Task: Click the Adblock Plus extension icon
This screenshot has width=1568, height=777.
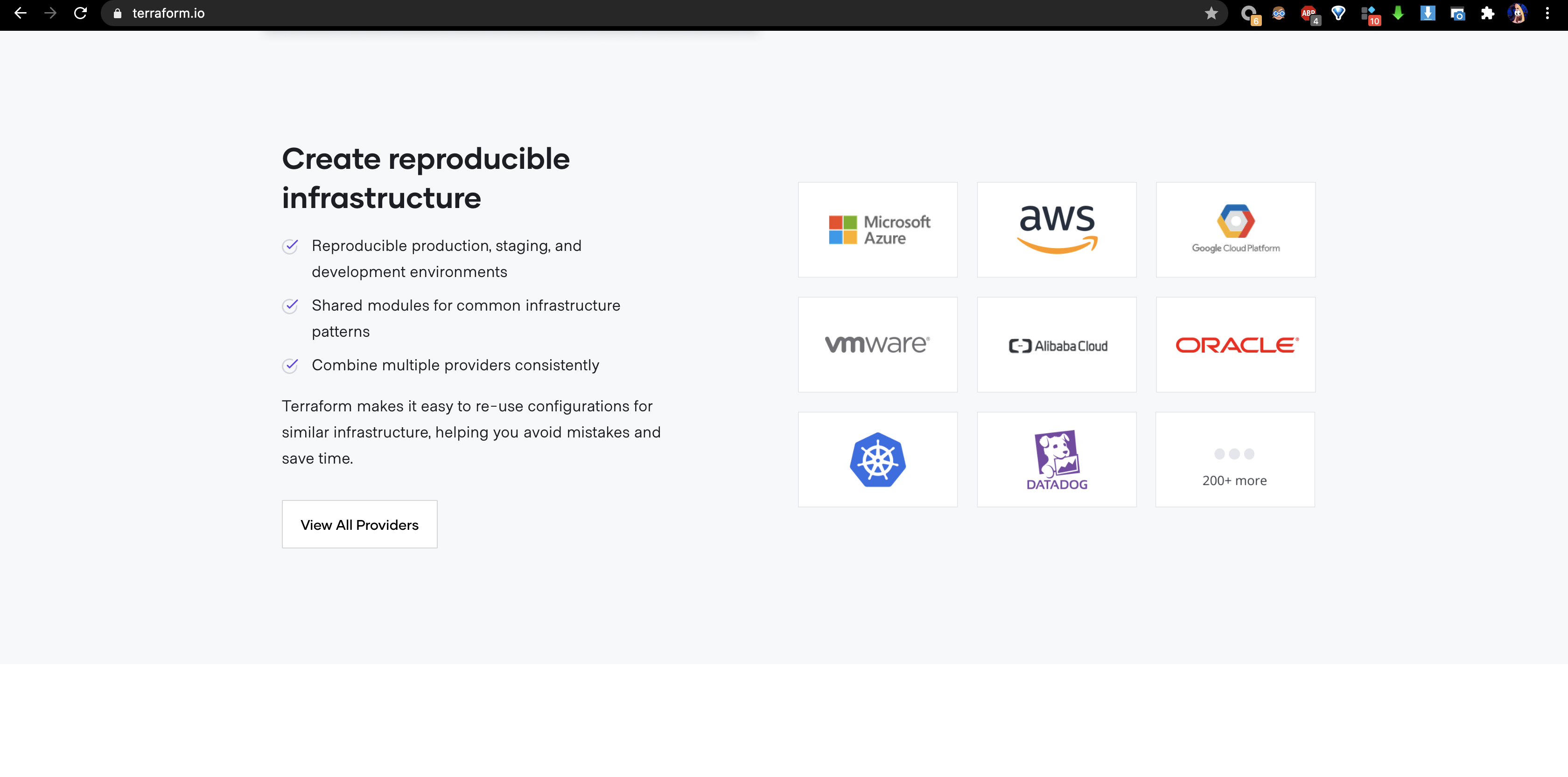Action: [x=1308, y=14]
